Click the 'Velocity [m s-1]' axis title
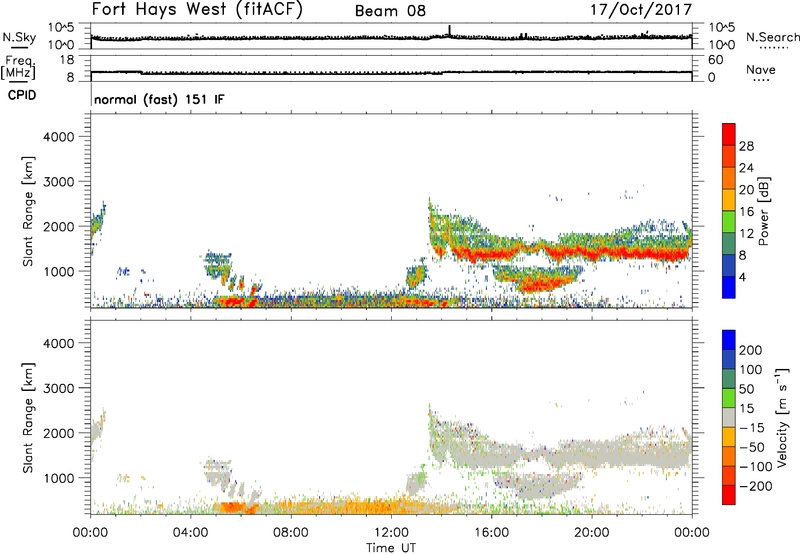Viewport: 800px width, 554px height. [x=782, y=417]
